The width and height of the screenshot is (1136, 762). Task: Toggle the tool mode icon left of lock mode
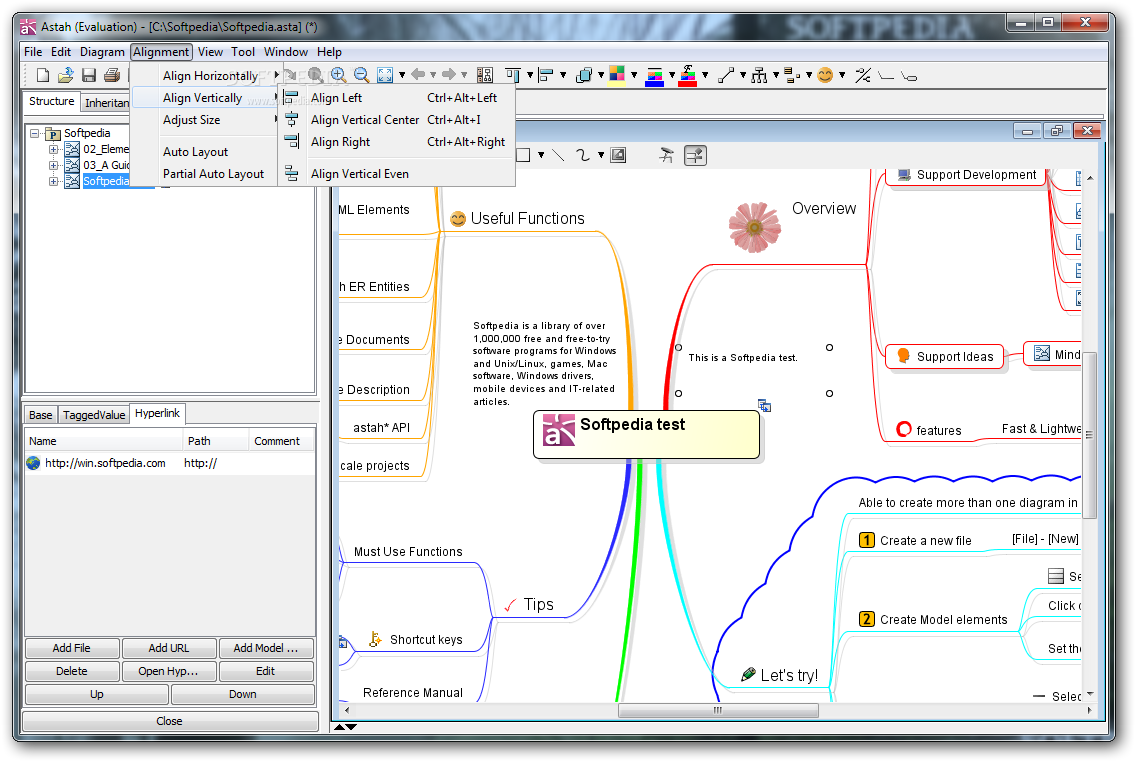[x=667, y=155]
